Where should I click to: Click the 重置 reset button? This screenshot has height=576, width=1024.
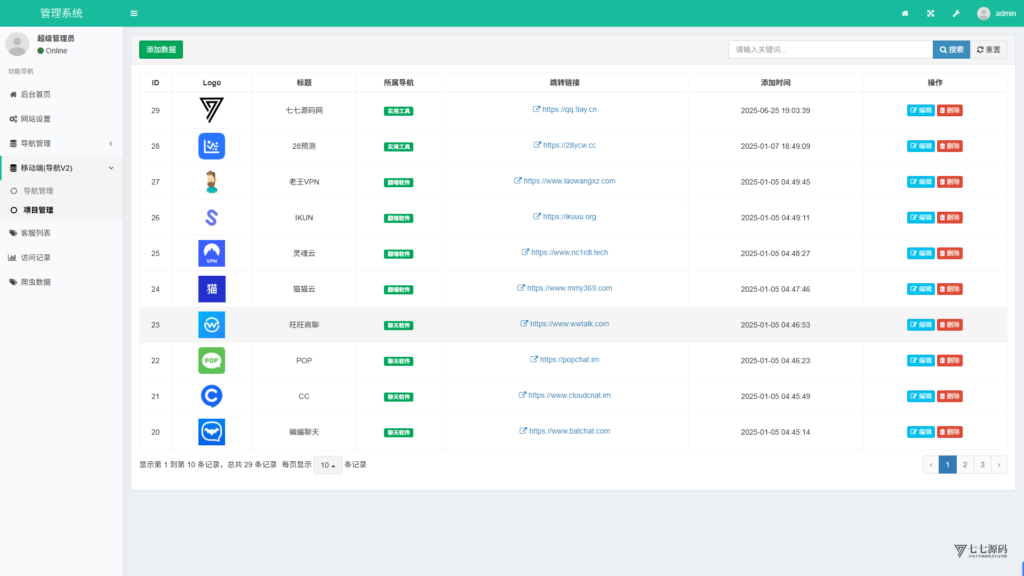tap(989, 50)
